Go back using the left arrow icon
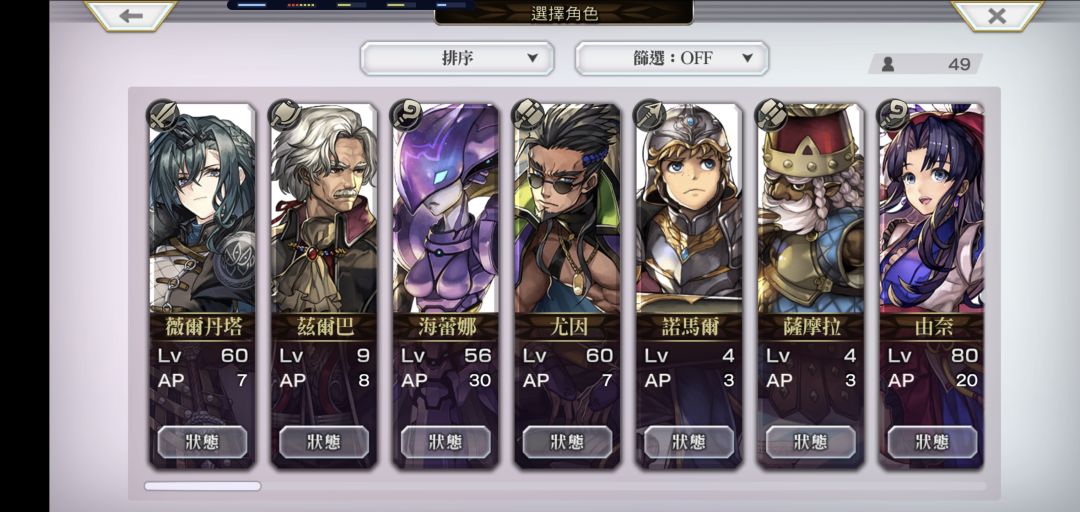The width and height of the screenshot is (1080, 512). (x=130, y=15)
